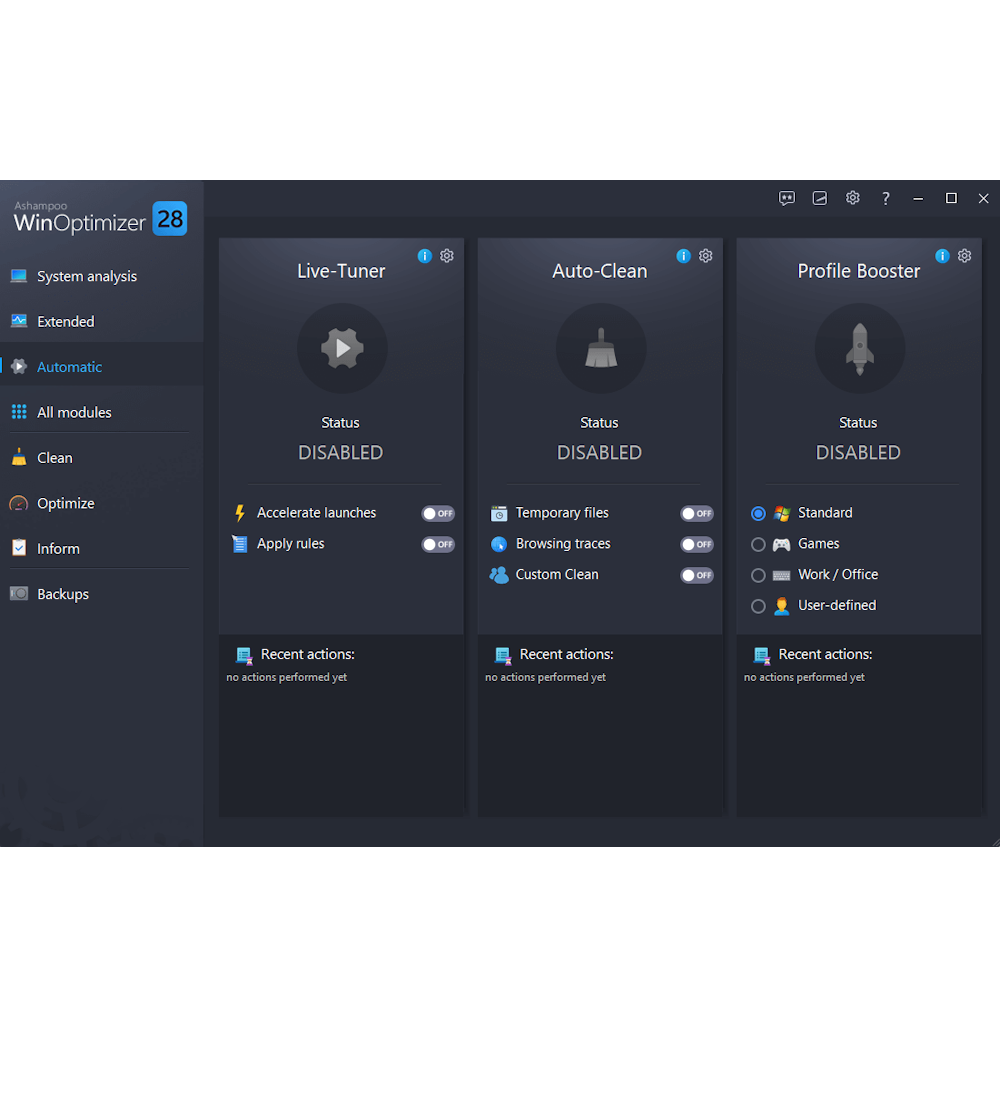Open Profile Booster settings gear
Viewport: 1000px width, 1100px height.
coord(964,256)
